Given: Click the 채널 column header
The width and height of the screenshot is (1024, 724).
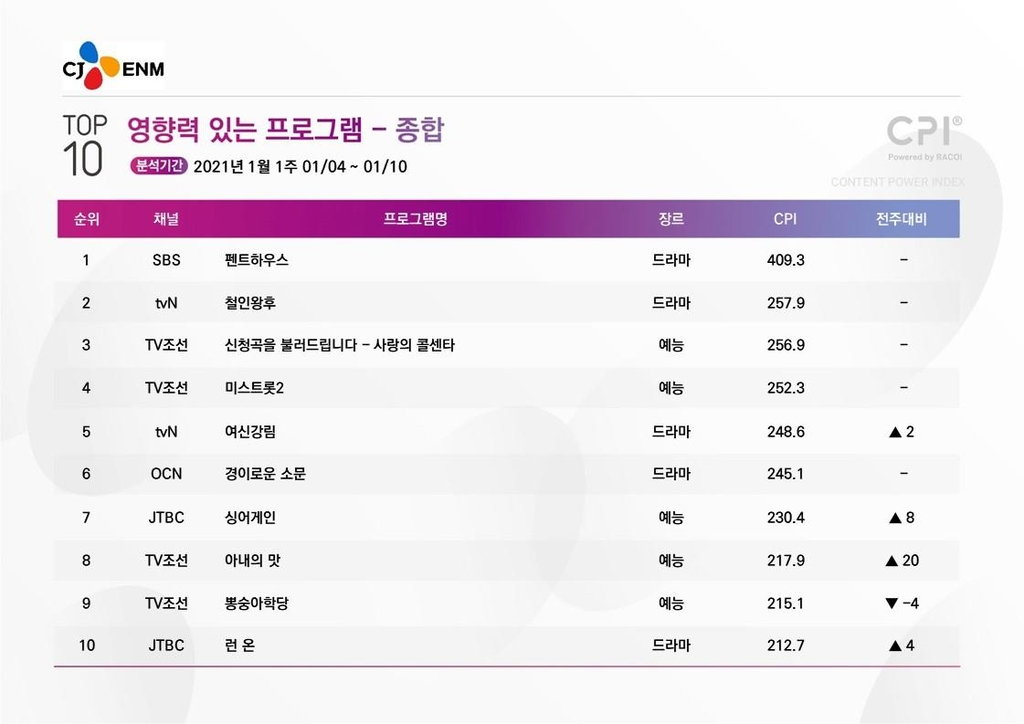Looking at the screenshot, I should pos(167,219).
